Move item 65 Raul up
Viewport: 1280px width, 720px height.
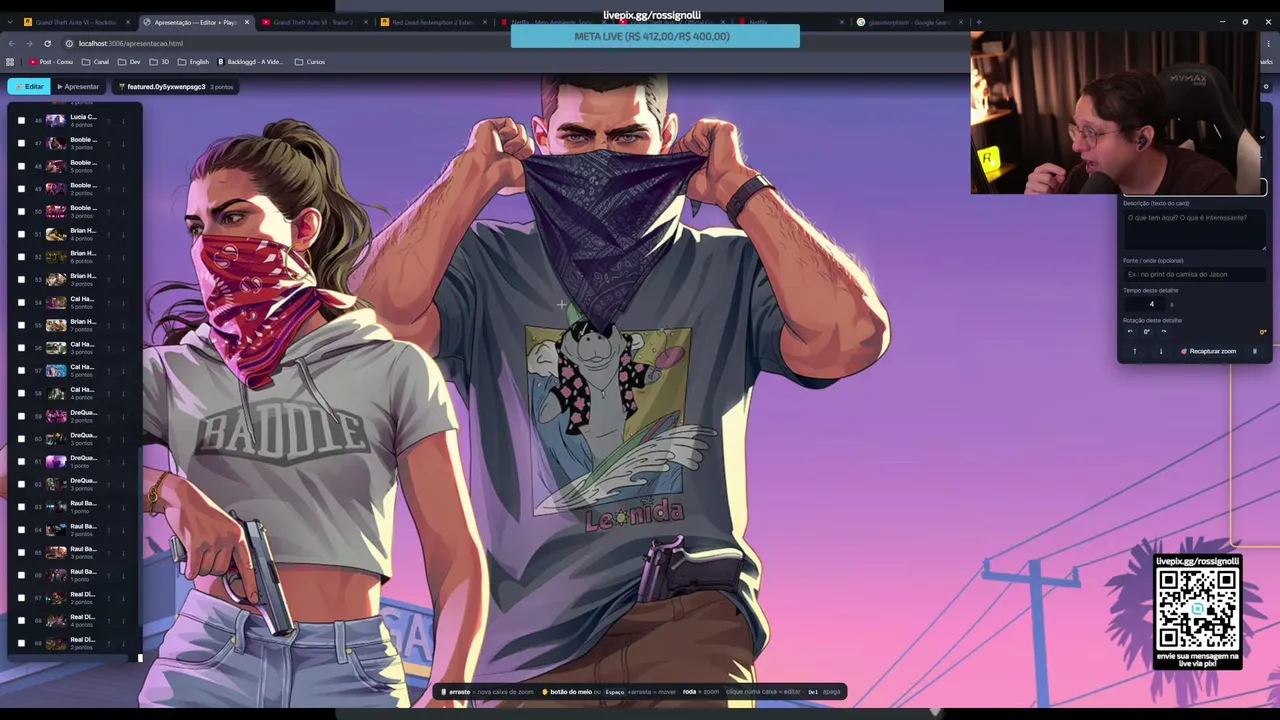(110, 552)
